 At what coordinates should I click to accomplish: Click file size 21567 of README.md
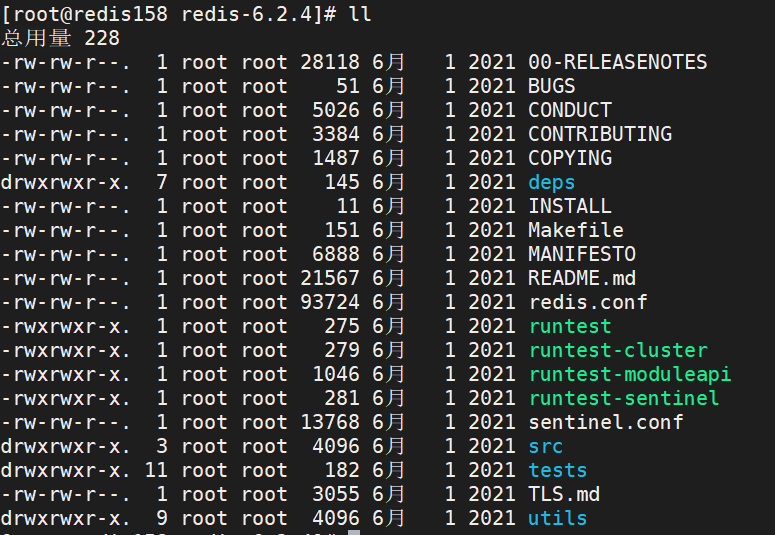click(330, 278)
